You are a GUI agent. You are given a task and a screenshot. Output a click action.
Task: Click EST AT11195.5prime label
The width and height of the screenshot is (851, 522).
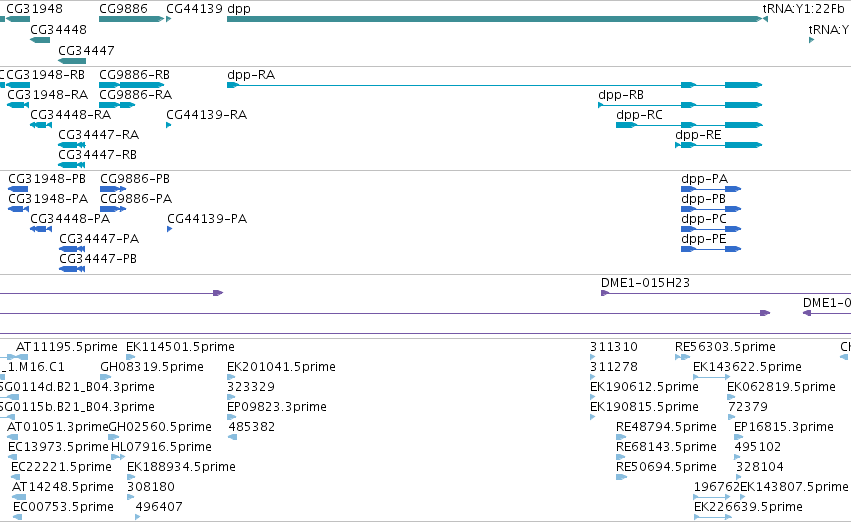(x=67, y=347)
